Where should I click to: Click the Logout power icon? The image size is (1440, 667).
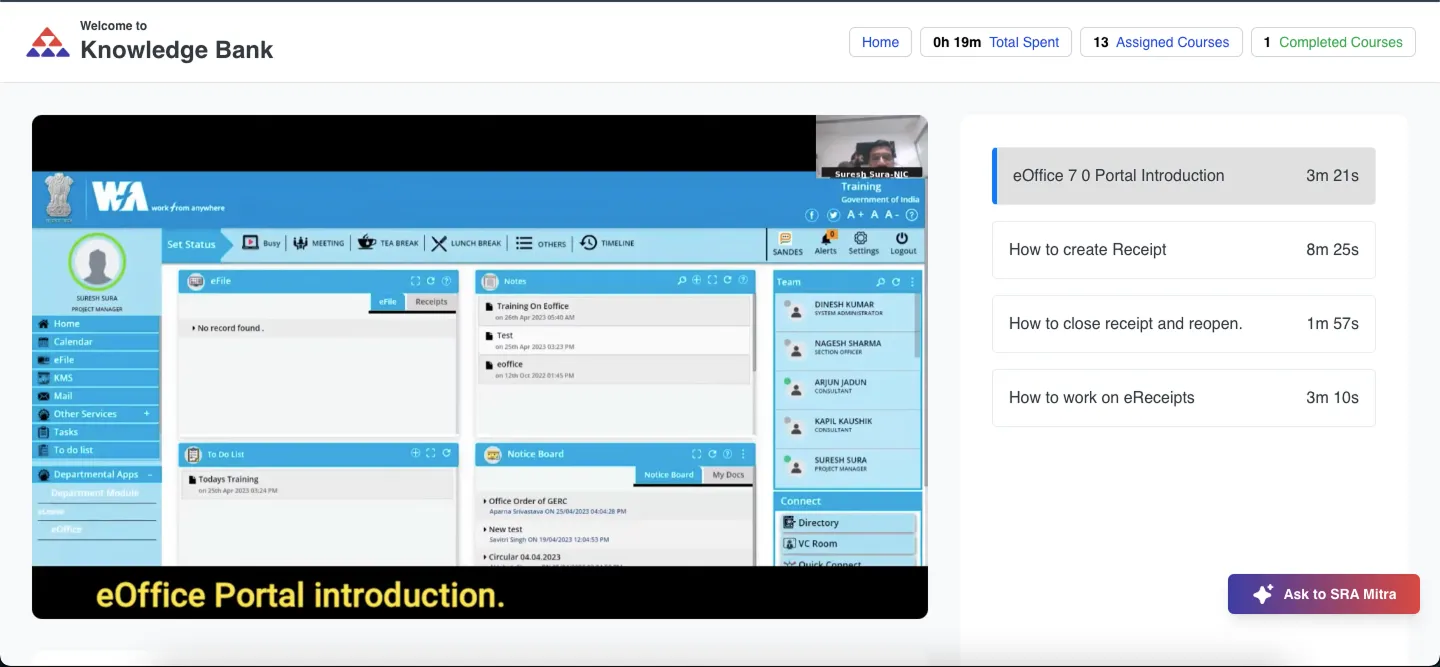(x=902, y=240)
